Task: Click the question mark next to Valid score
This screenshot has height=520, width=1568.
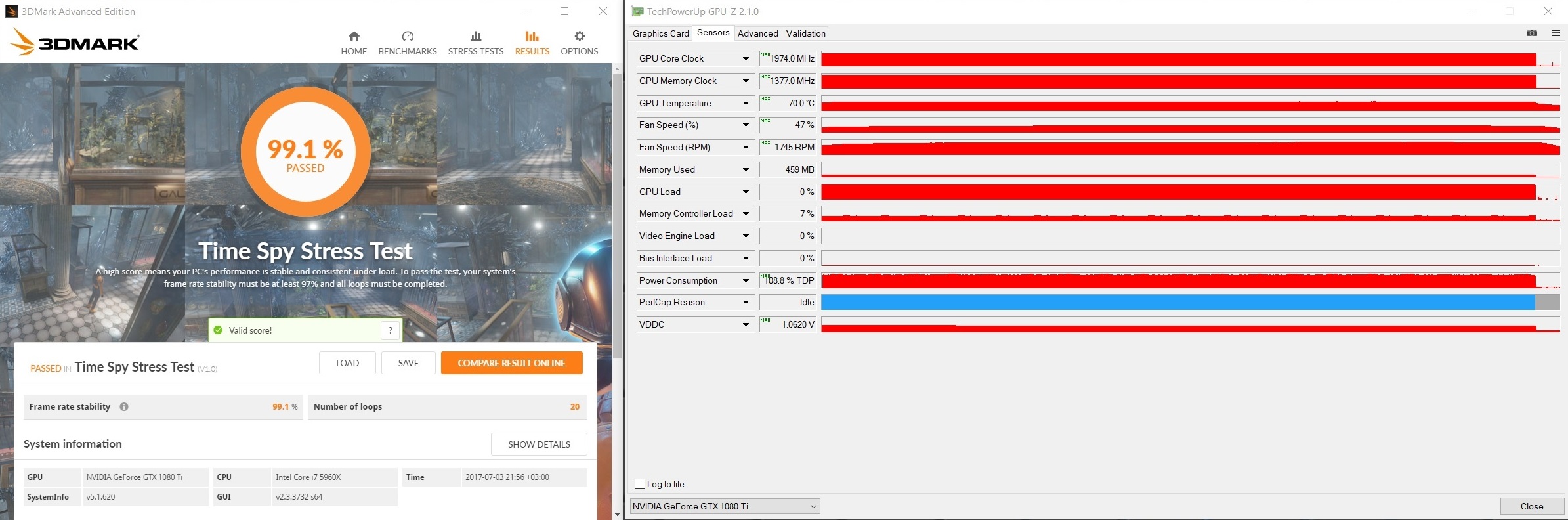Action: pos(391,330)
